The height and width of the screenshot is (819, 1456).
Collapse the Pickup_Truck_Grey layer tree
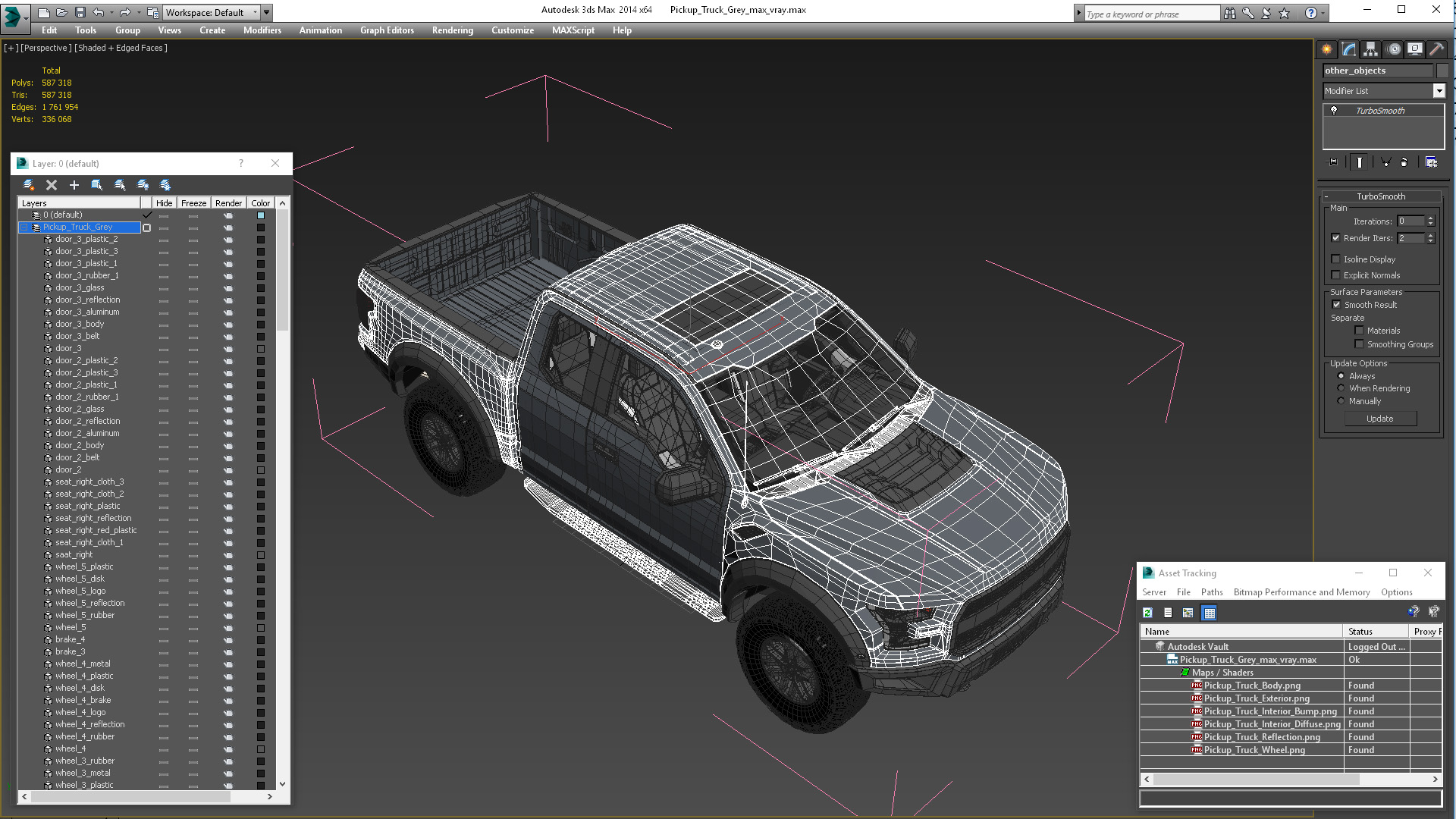[24, 227]
